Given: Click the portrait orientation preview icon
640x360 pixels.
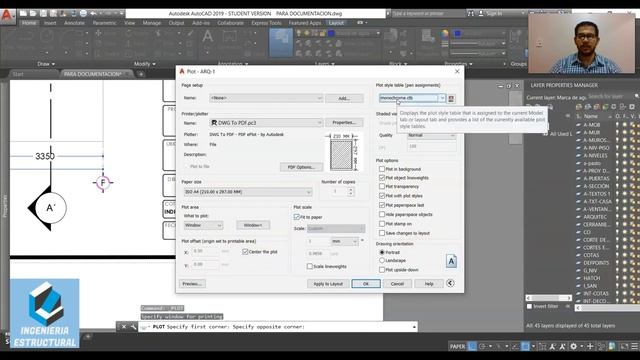Looking at the screenshot, I should [451, 261].
